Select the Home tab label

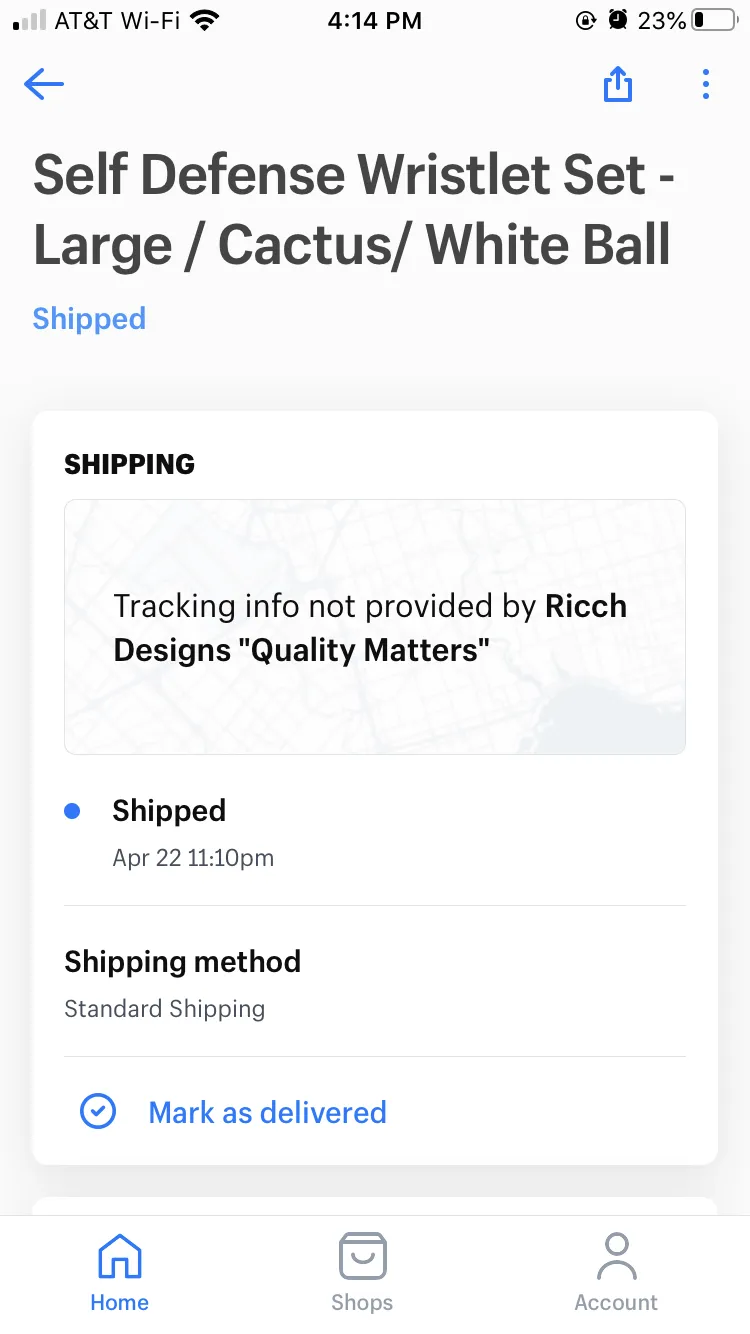pyautogui.click(x=119, y=1302)
